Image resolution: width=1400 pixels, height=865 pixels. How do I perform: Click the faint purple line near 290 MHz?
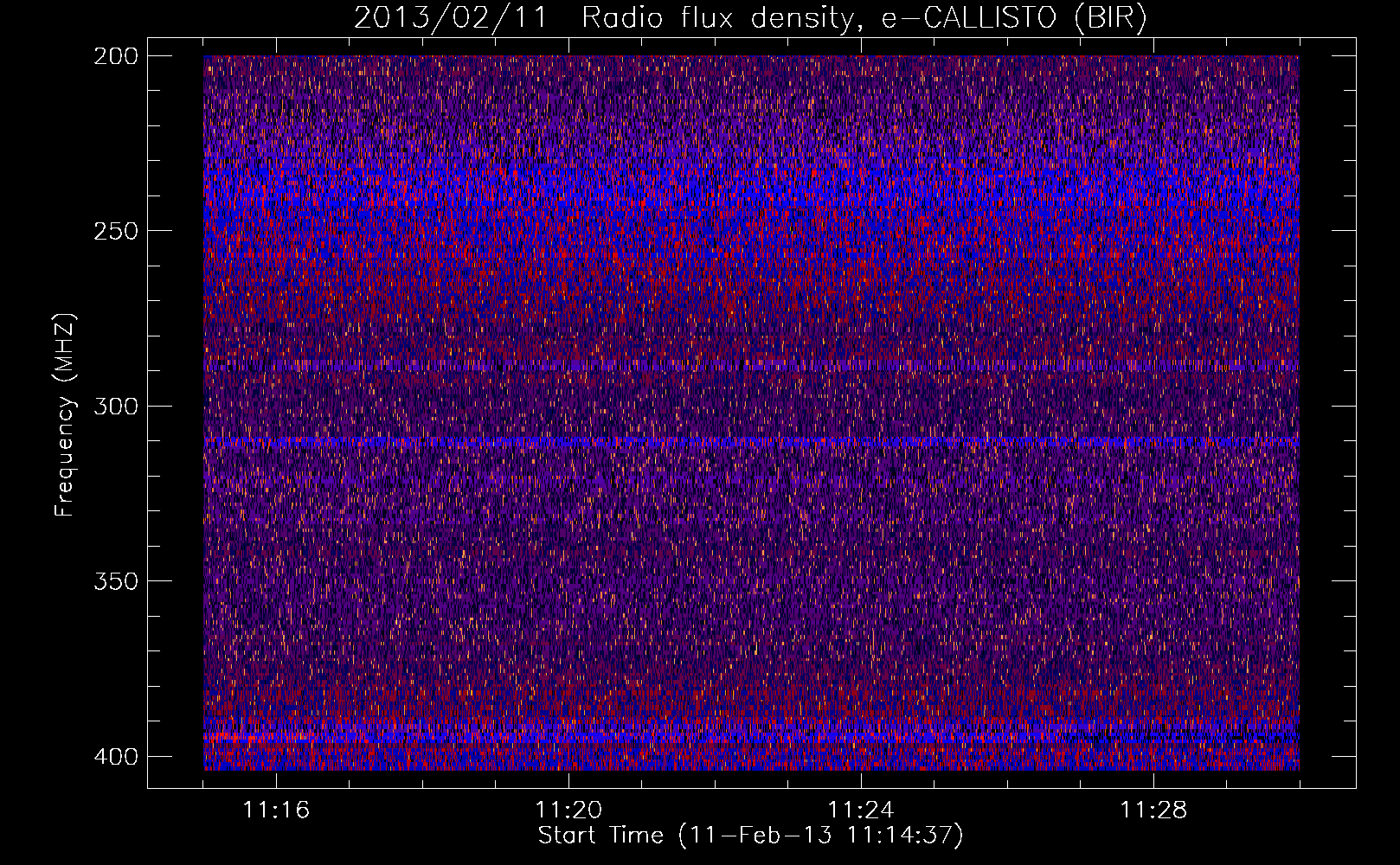click(751, 366)
